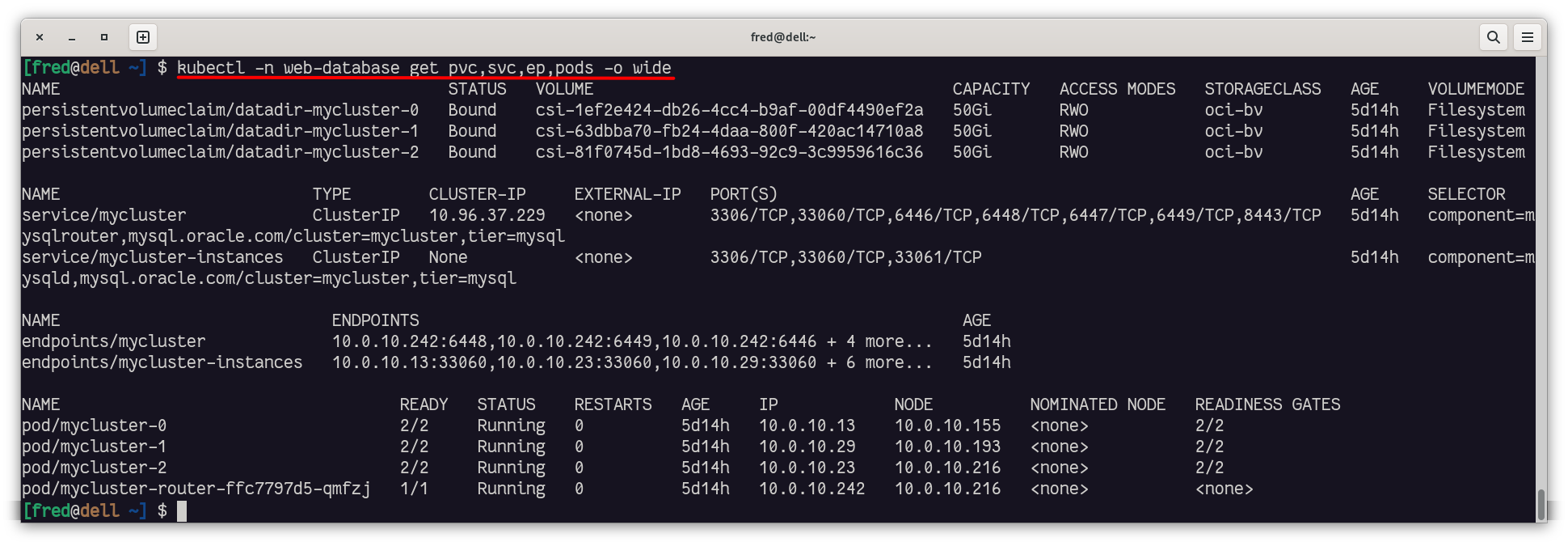Click the cursor at the bottom prompt
The image size is (1568, 542).
coord(182,510)
